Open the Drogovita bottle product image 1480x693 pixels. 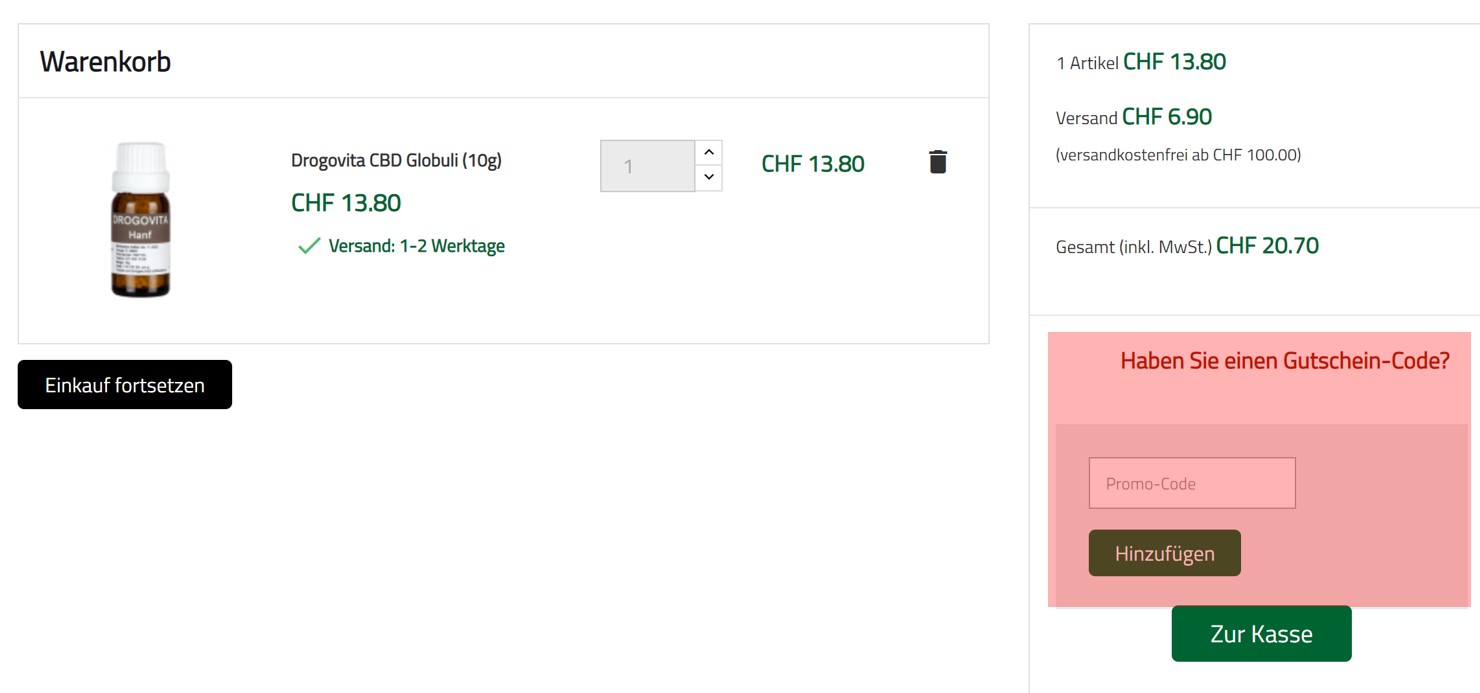141,220
